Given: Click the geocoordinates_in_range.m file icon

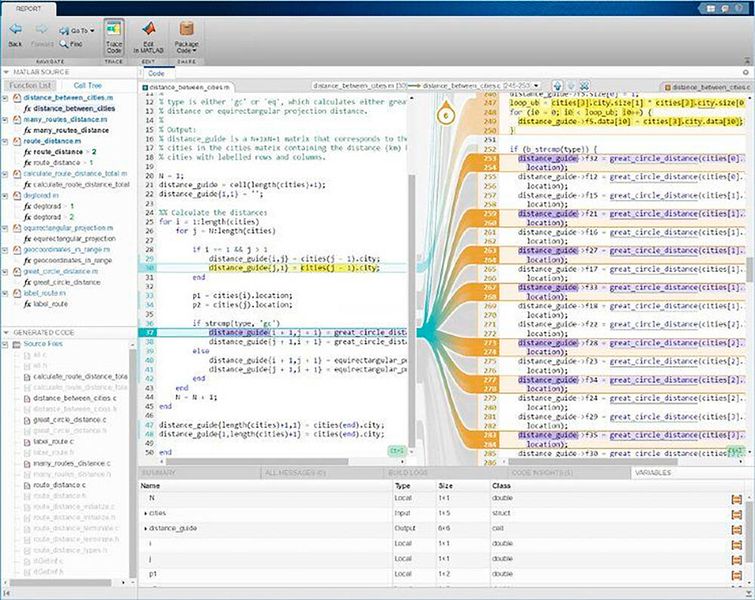Looking at the screenshot, I should click(x=17, y=249).
